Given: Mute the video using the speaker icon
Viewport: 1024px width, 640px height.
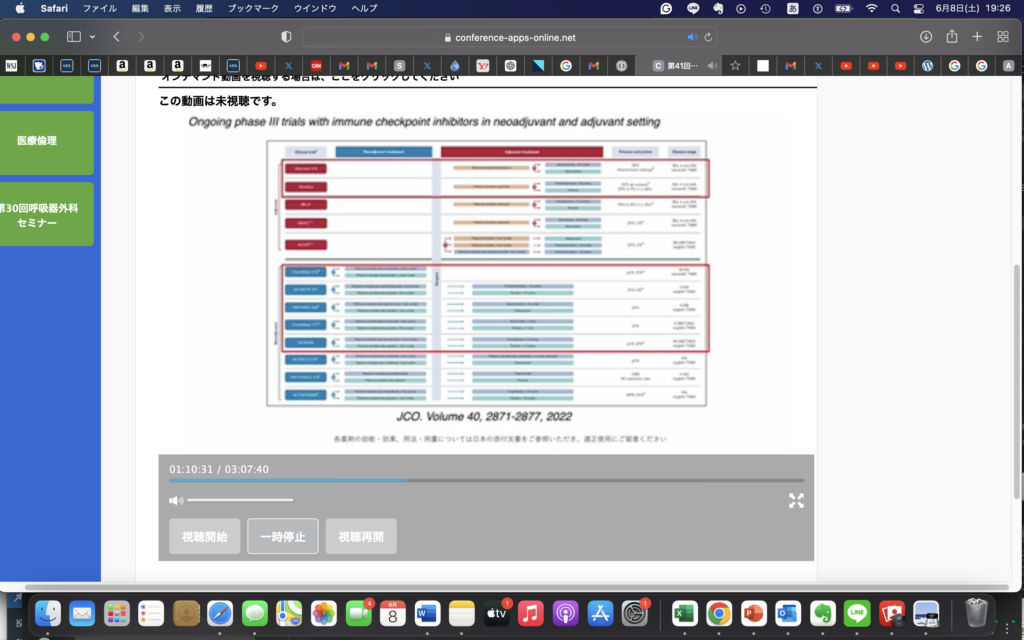Looking at the screenshot, I should pyautogui.click(x=176, y=500).
